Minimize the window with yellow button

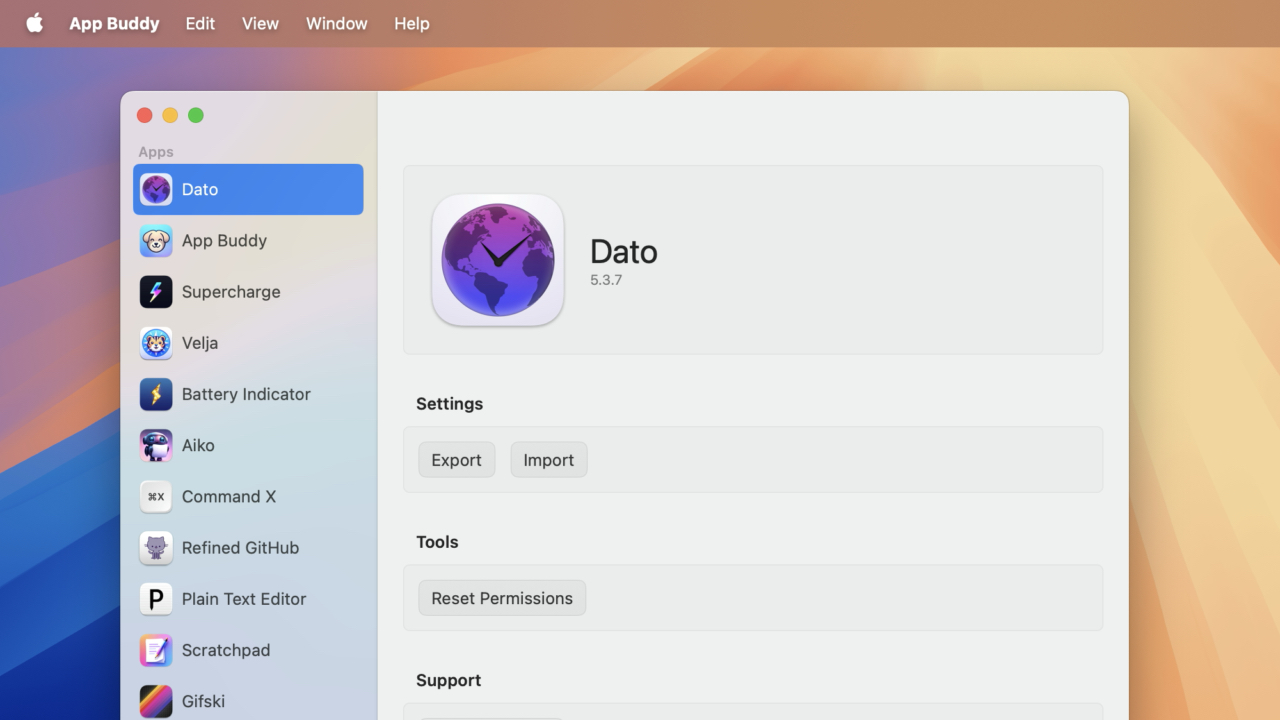[170, 115]
